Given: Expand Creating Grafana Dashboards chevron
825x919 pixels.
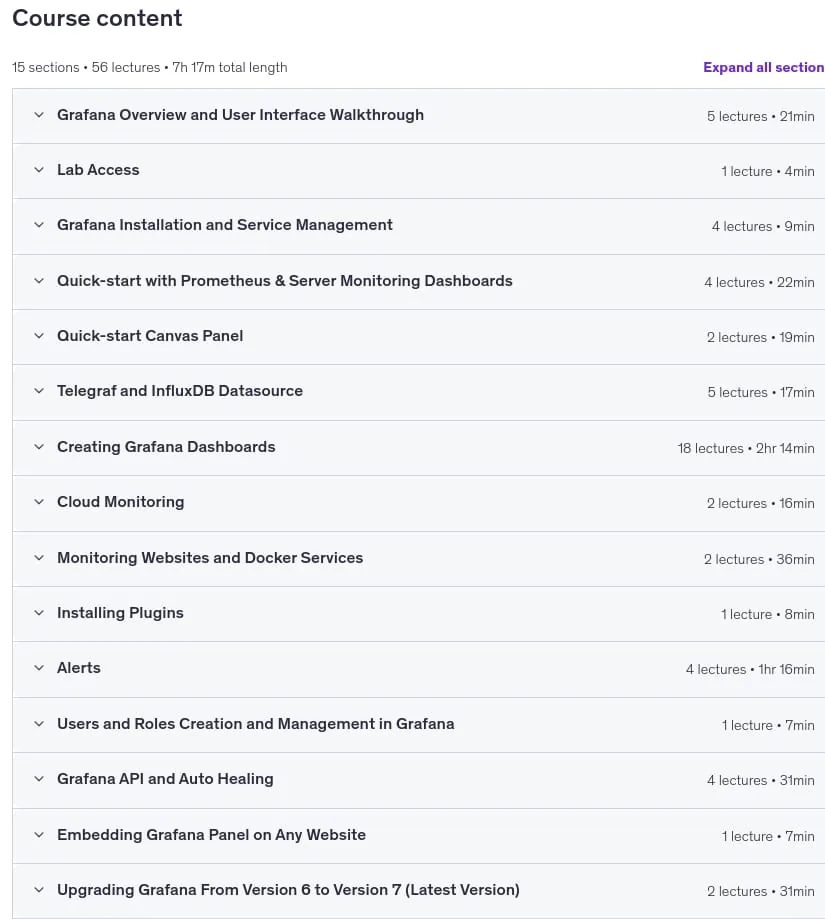Looking at the screenshot, I should pos(39,447).
